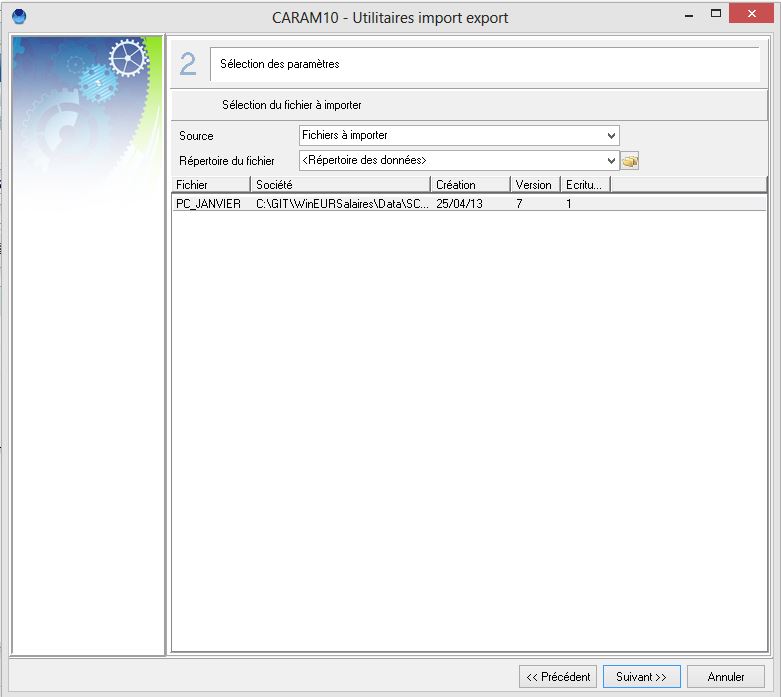
Task: Click the Ecritu... value 1 cell
Action: click(568, 203)
